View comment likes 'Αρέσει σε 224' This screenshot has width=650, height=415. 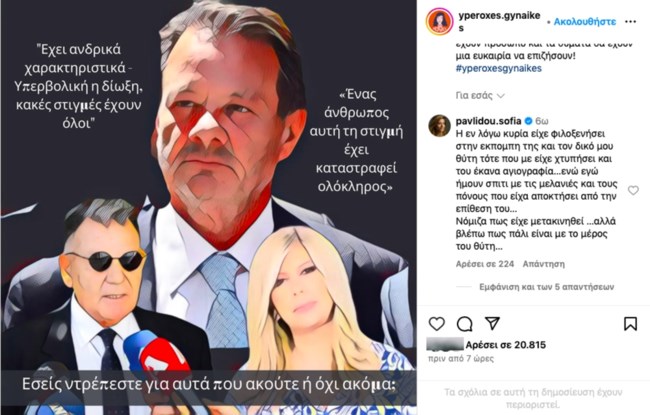tap(485, 264)
